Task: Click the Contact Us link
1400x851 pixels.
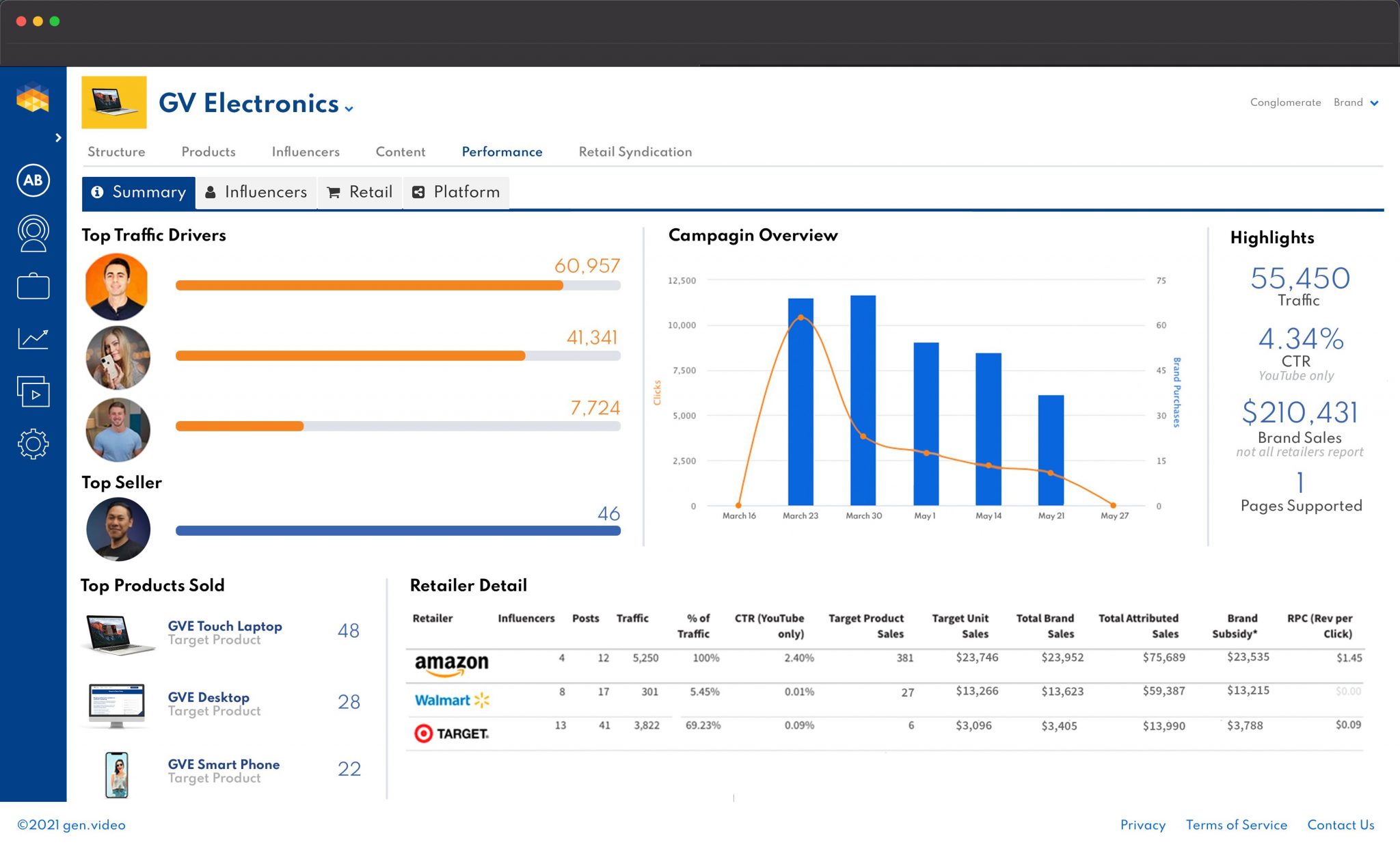Action: coord(1341,825)
